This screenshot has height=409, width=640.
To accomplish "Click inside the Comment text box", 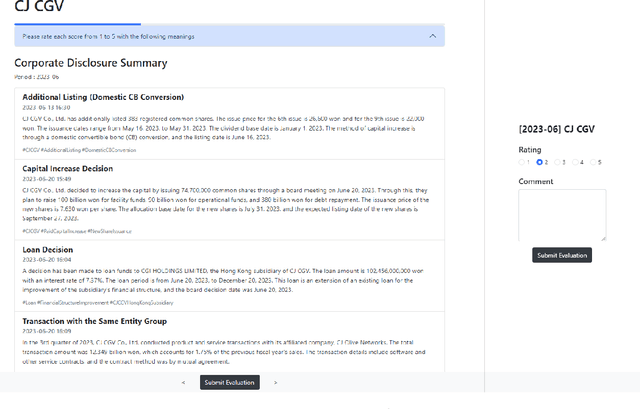I will pyautogui.click(x=562, y=214).
